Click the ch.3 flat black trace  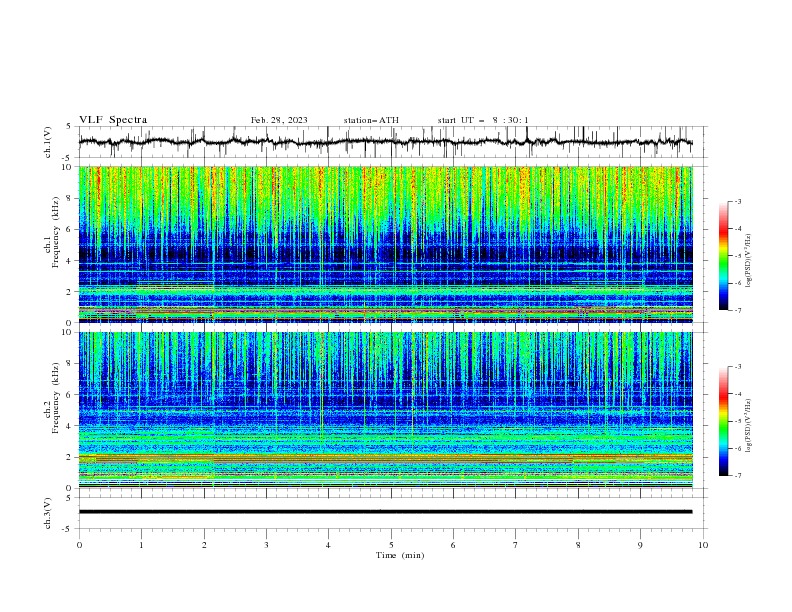click(x=385, y=512)
